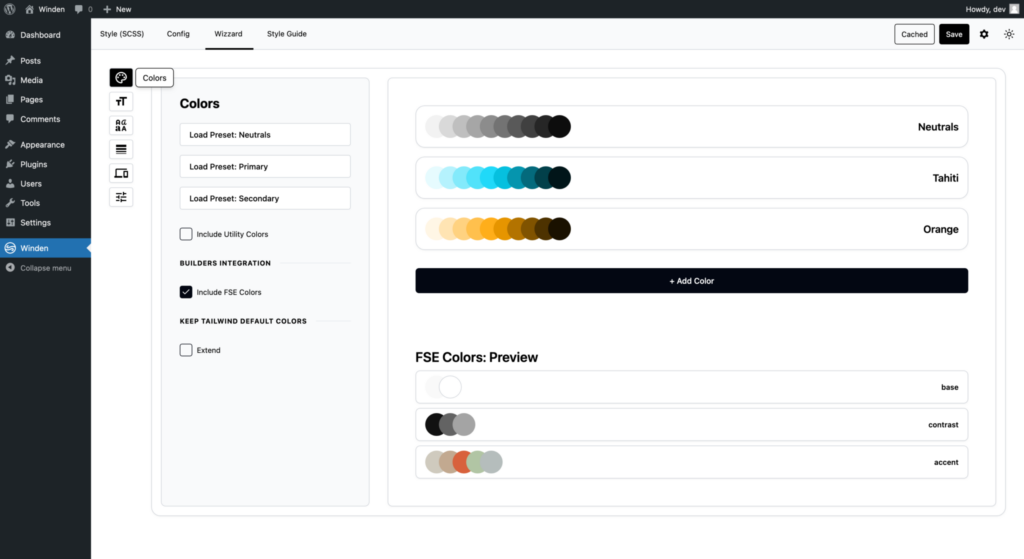Select the black swatch in contrast row
The image size is (1024, 559).
click(x=434, y=424)
